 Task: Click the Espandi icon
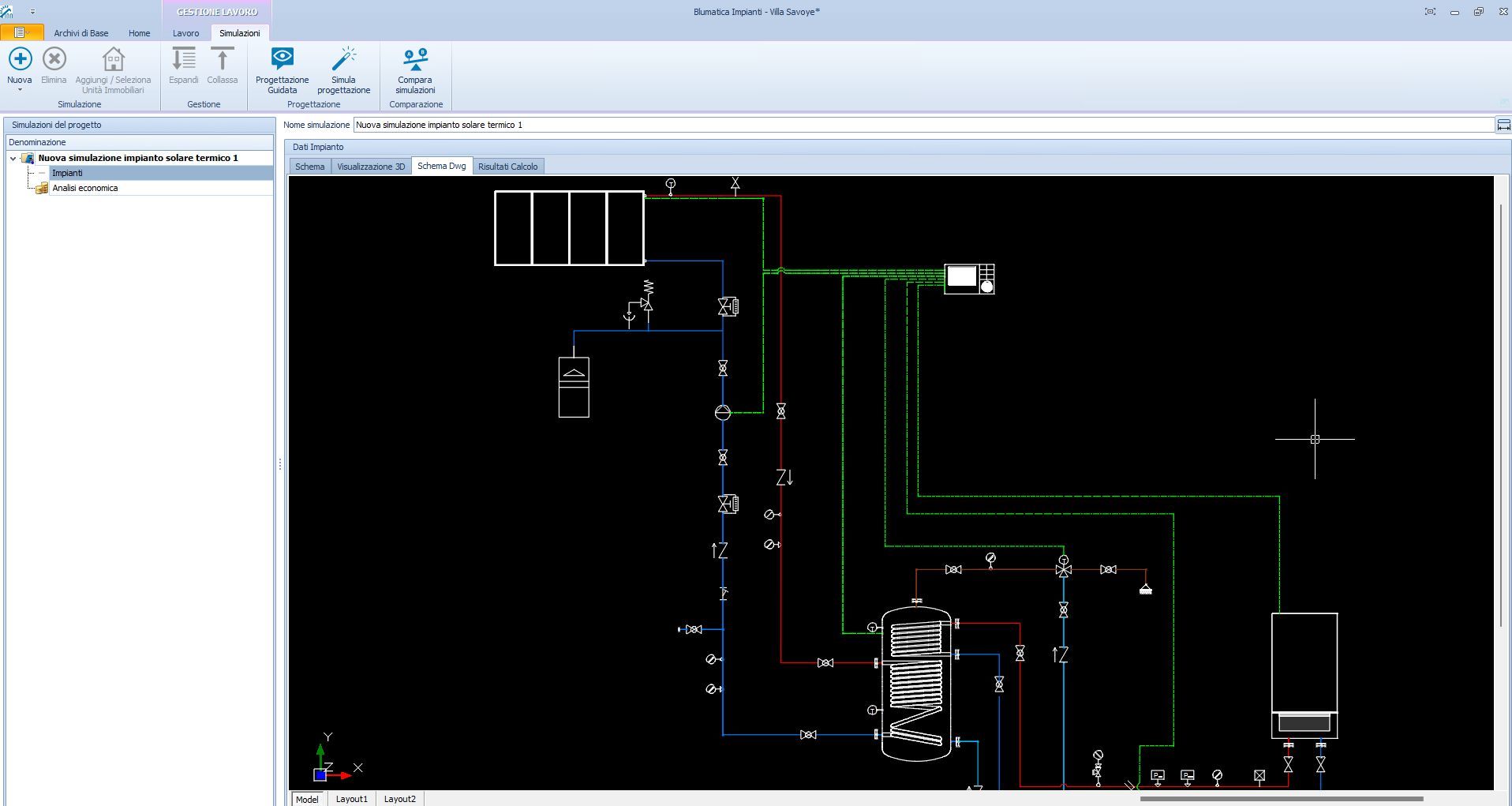point(183,59)
